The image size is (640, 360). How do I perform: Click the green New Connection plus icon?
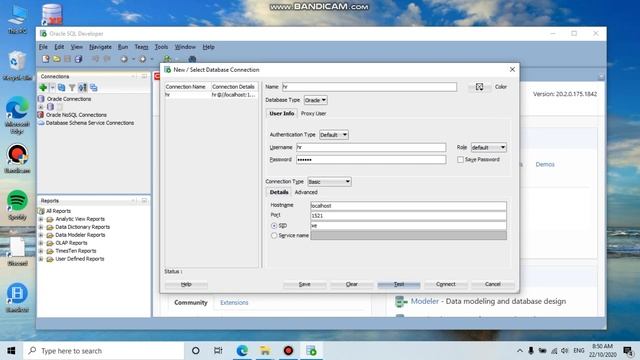coord(43,87)
